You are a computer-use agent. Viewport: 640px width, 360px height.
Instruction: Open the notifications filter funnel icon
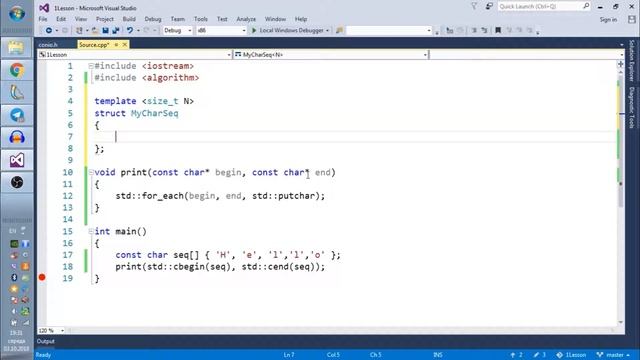(474, 6)
